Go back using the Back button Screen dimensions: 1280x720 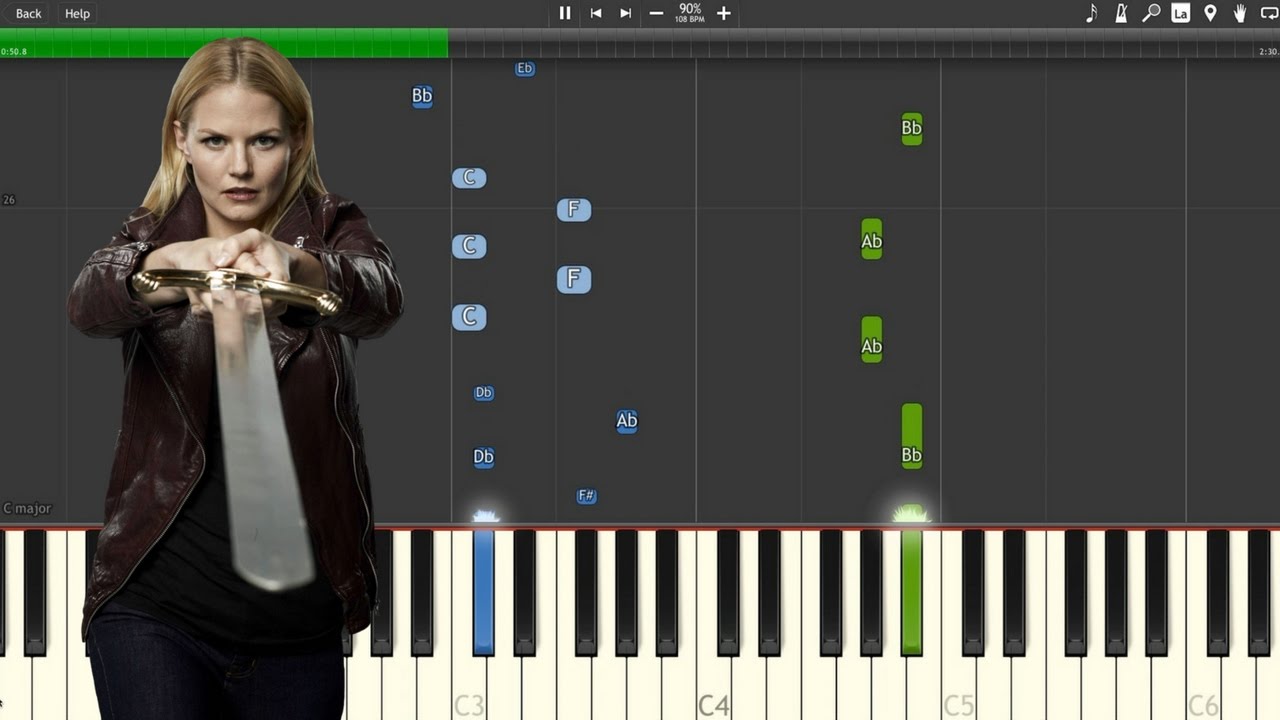click(x=29, y=13)
